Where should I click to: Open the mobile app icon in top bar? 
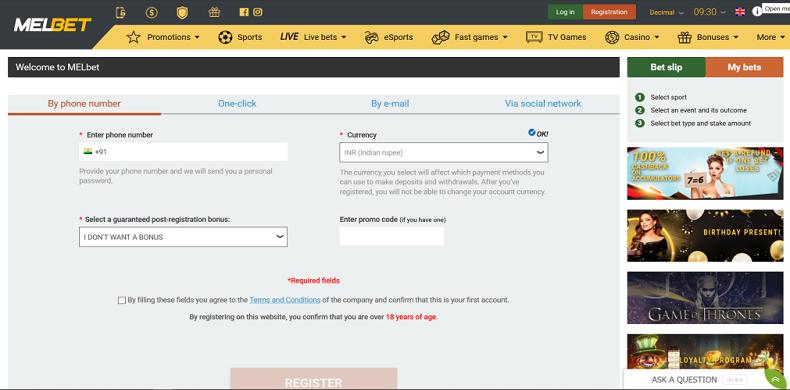click(120, 12)
